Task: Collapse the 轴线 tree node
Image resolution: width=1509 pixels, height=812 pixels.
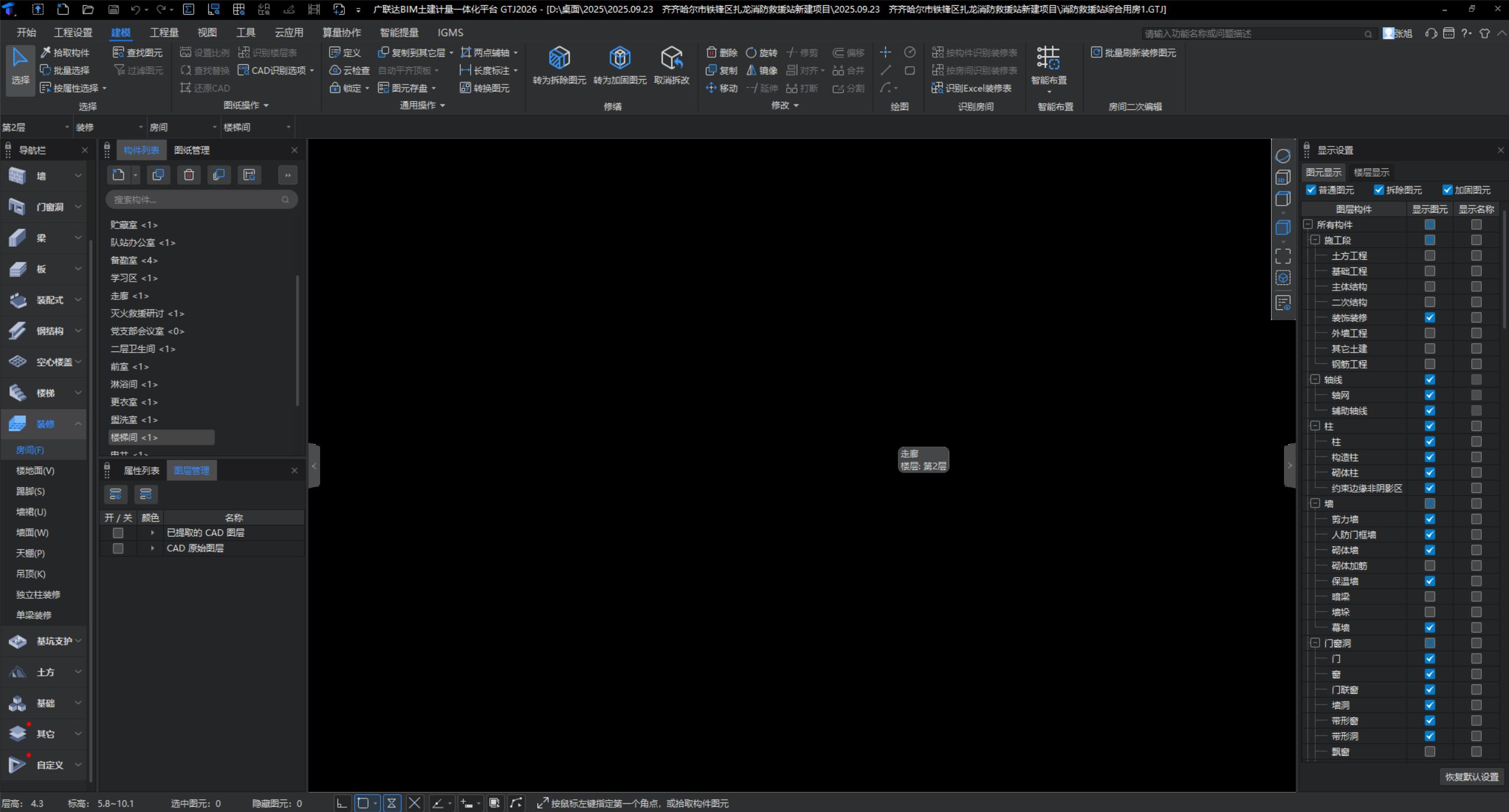Action: pos(1315,379)
